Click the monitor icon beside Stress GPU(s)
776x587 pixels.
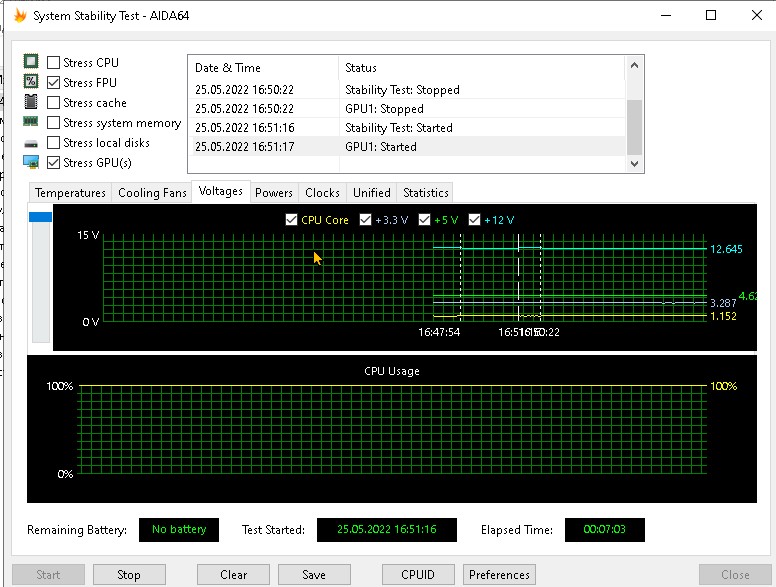[31, 162]
